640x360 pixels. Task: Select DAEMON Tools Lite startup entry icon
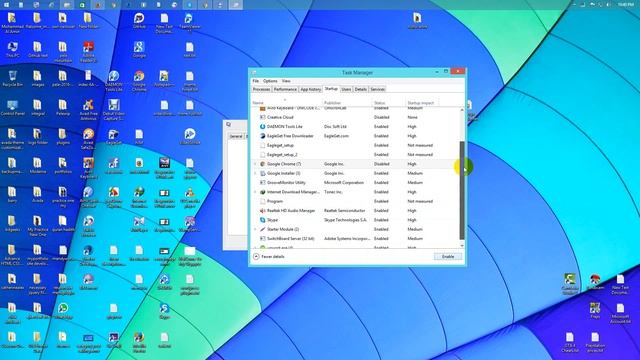pyautogui.click(x=262, y=127)
